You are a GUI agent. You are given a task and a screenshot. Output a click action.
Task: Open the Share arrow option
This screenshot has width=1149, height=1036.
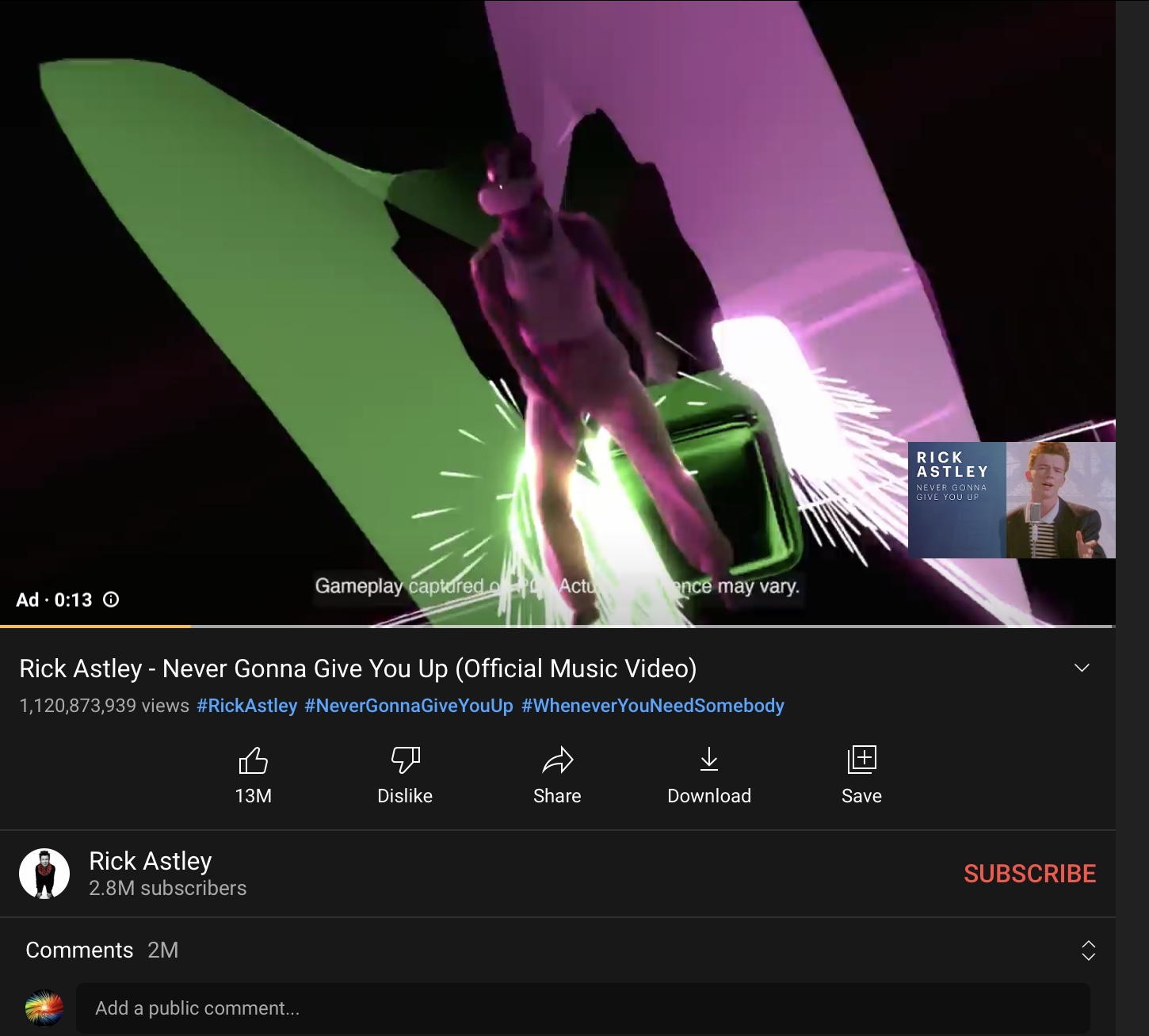coord(557,760)
